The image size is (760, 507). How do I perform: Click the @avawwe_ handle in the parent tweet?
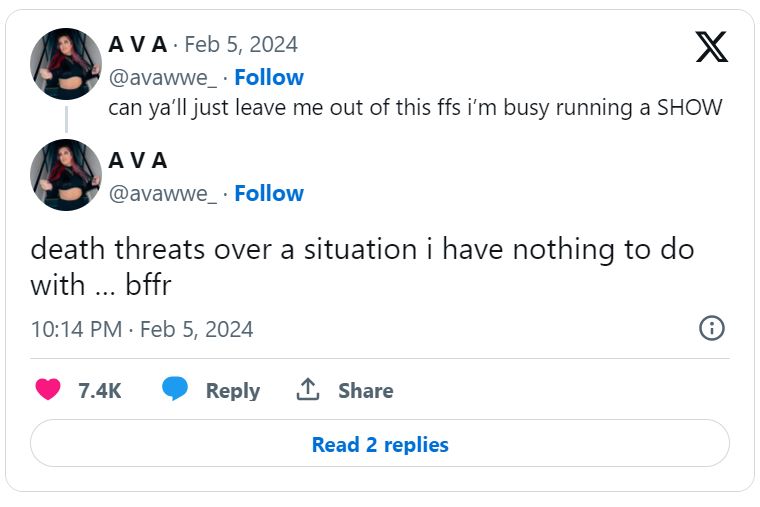[x=162, y=77]
